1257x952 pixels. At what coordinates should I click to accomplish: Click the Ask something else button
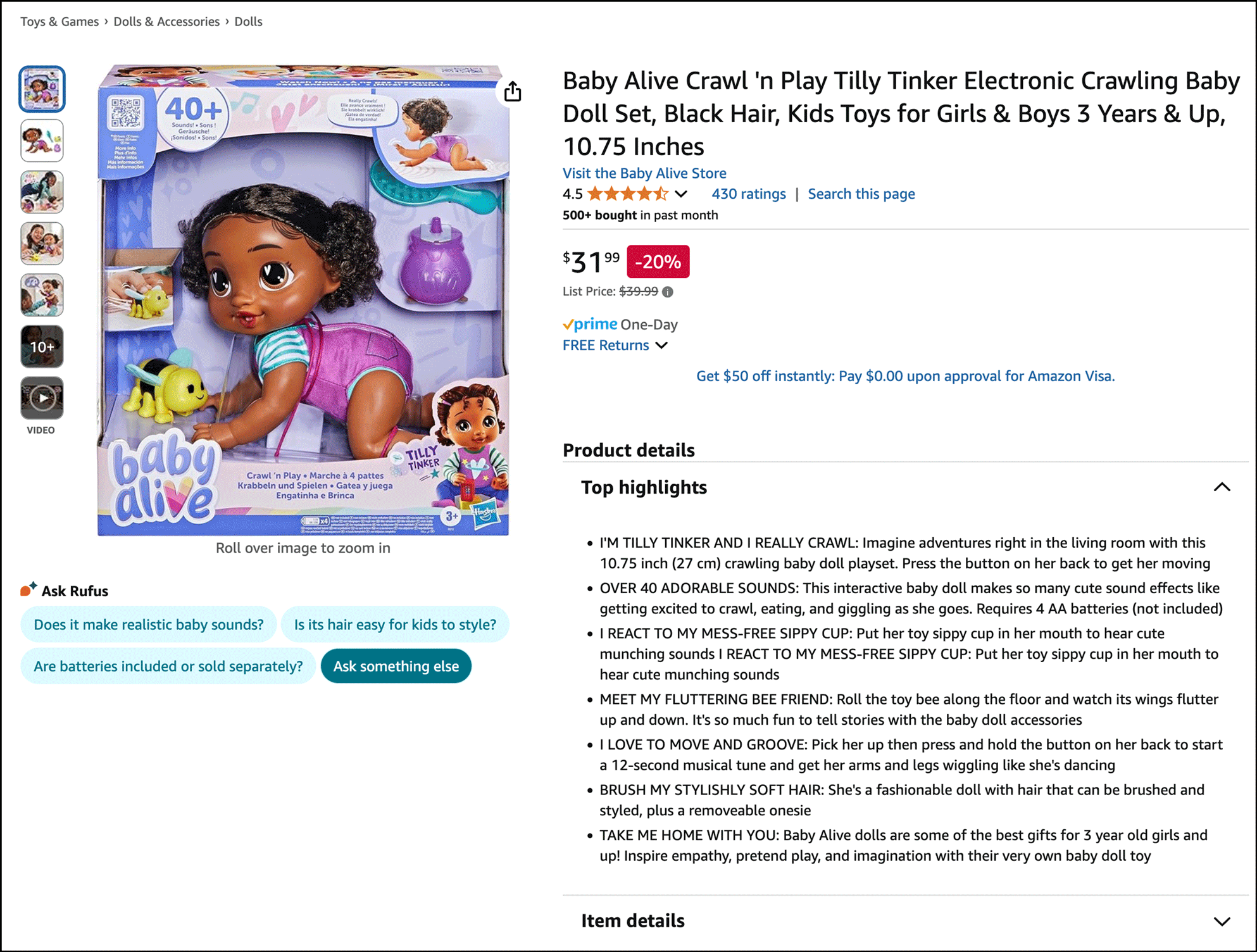[396, 666]
